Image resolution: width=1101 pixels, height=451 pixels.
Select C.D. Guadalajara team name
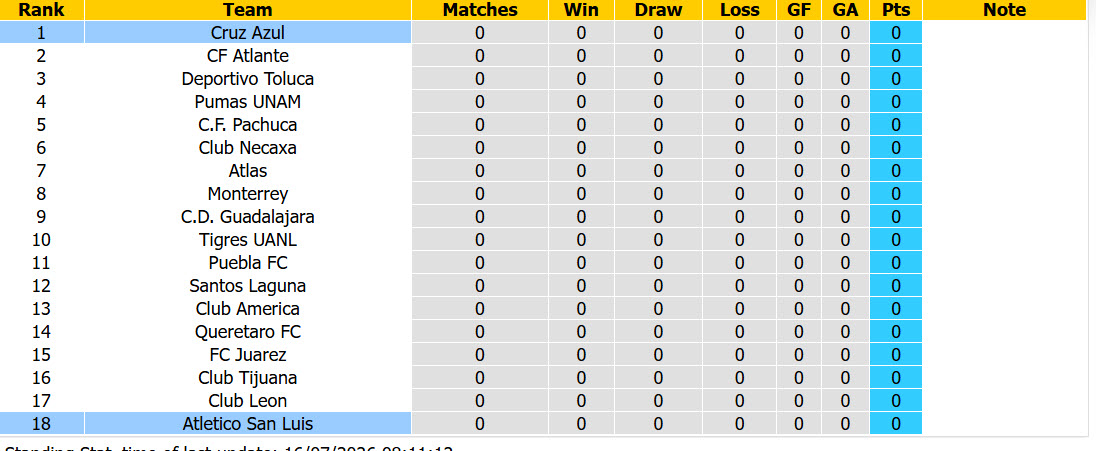[x=247, y=217]
